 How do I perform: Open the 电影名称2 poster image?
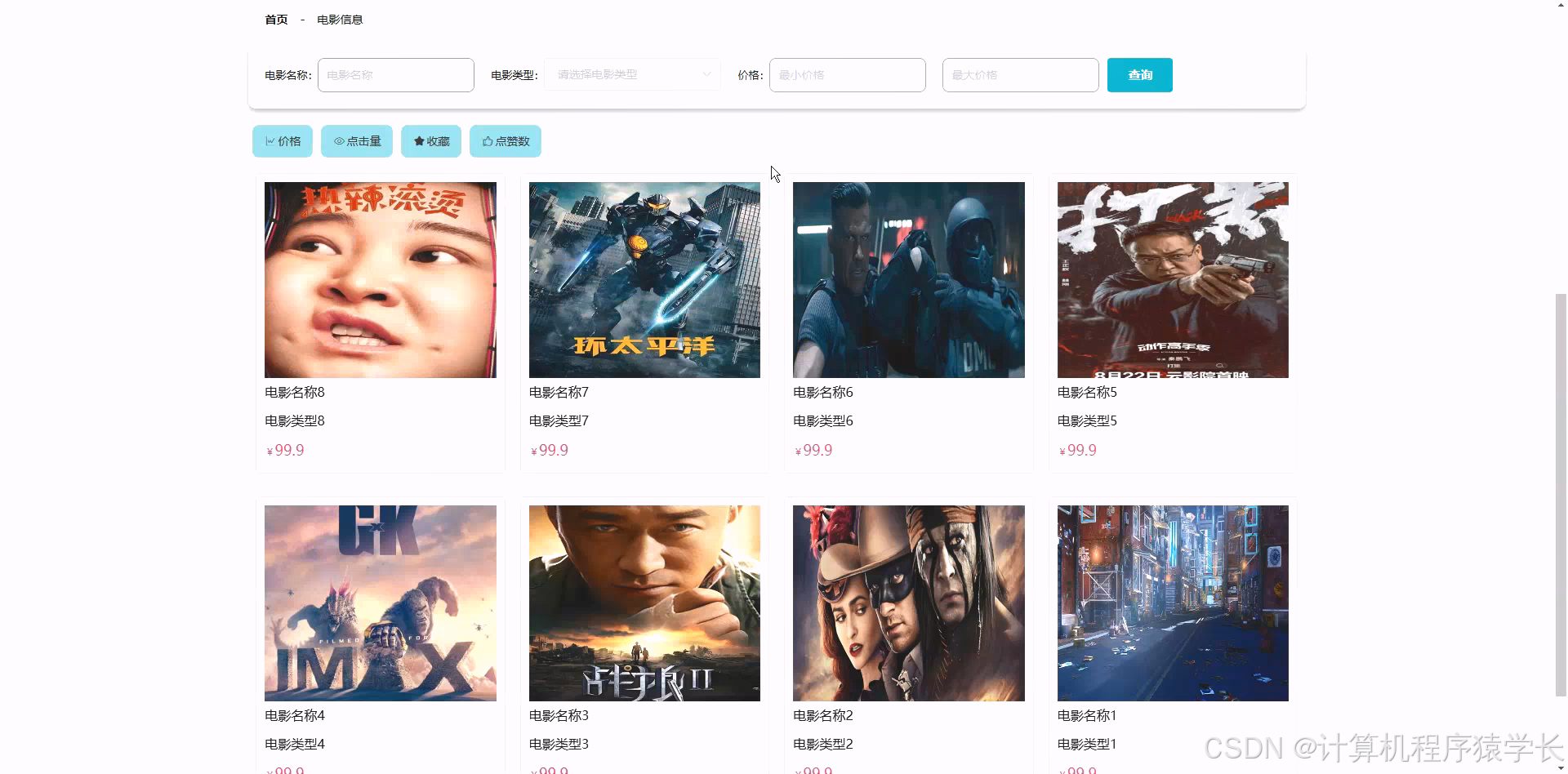[909, 603]
